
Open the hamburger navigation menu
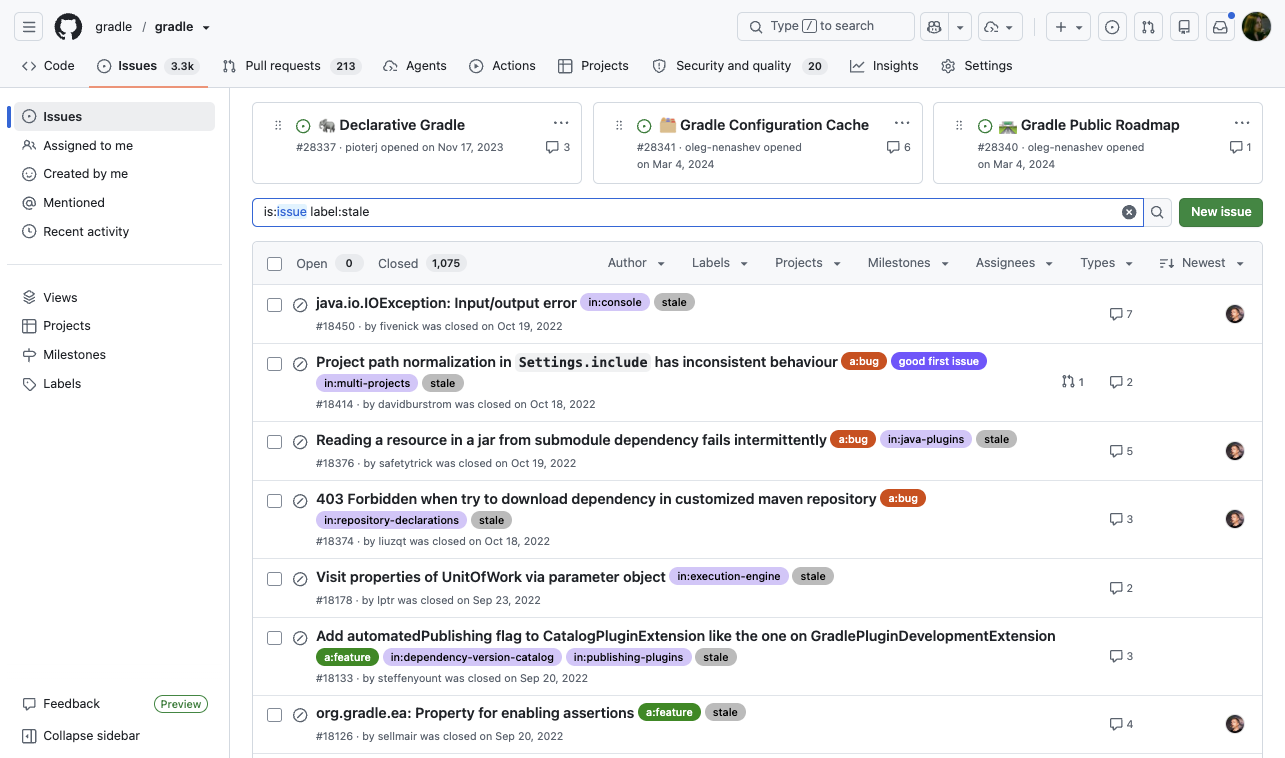pos(28,27)
